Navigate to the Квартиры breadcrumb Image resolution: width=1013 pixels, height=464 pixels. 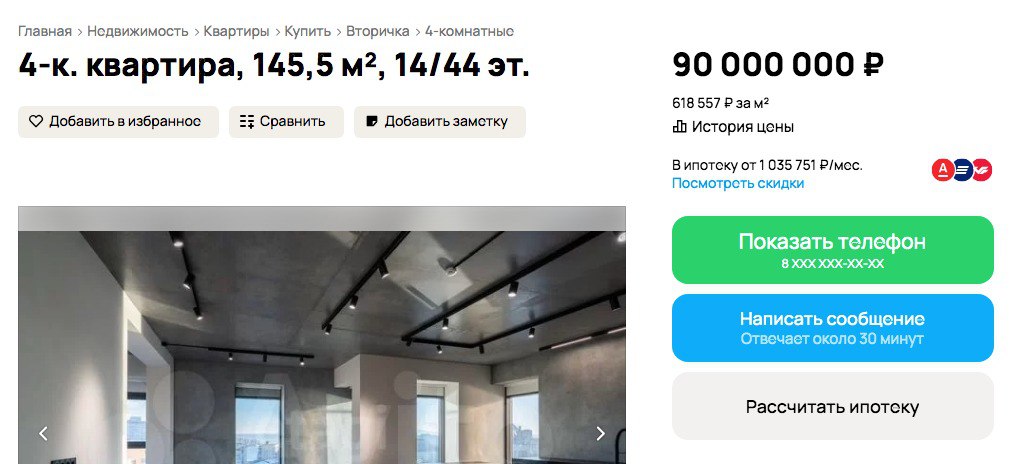click(236, 31)
